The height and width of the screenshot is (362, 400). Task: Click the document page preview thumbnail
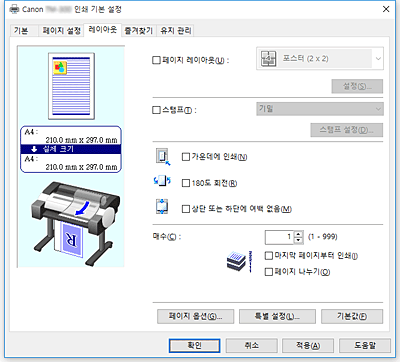[x=71, y=86]
